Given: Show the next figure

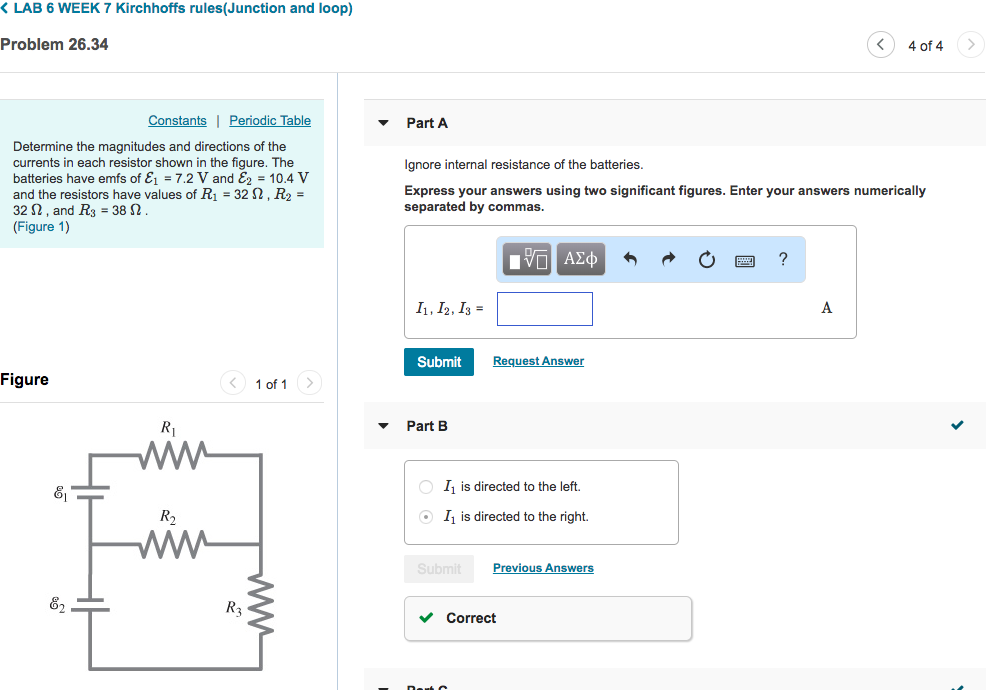Looking at the screenshot, I should click(310, 383).
